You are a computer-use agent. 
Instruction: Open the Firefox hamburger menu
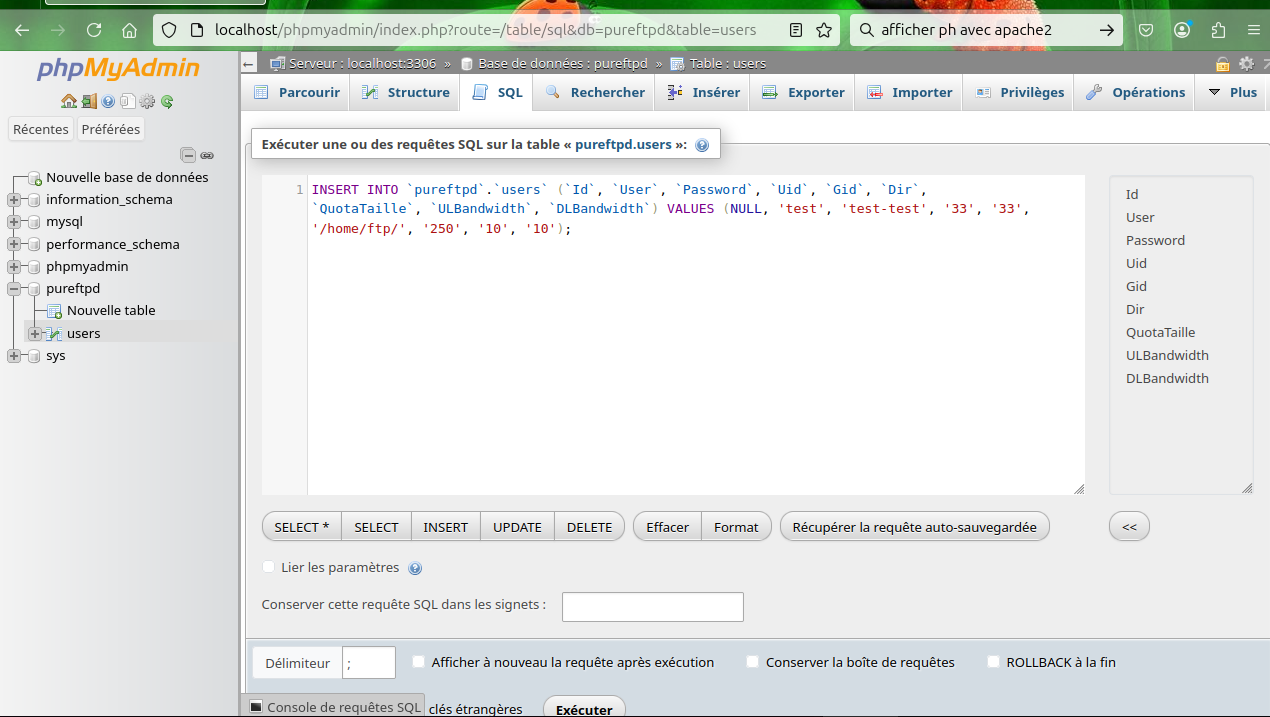(1253, 30)
